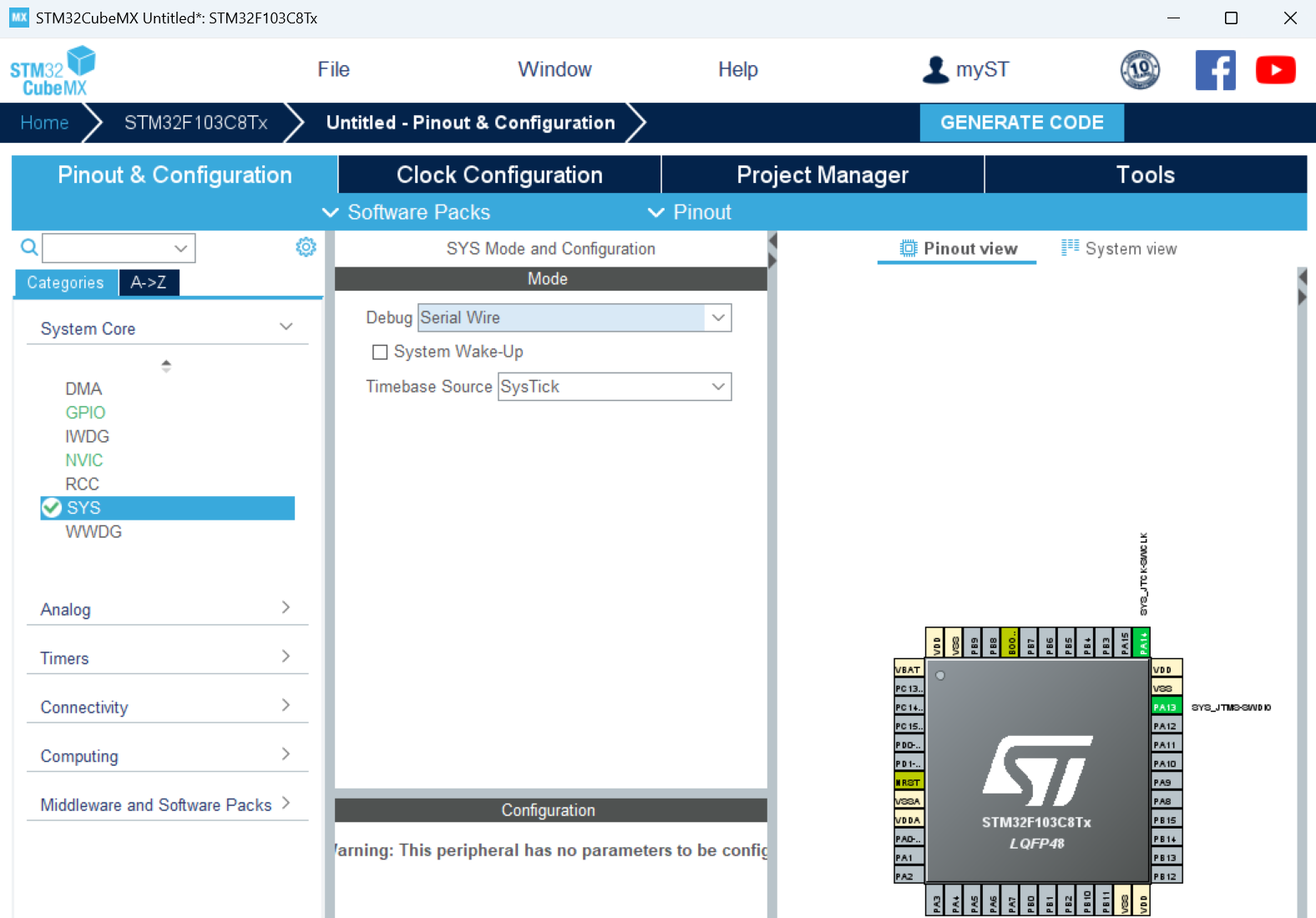Open the Software Packs dropdown menu

407,212
